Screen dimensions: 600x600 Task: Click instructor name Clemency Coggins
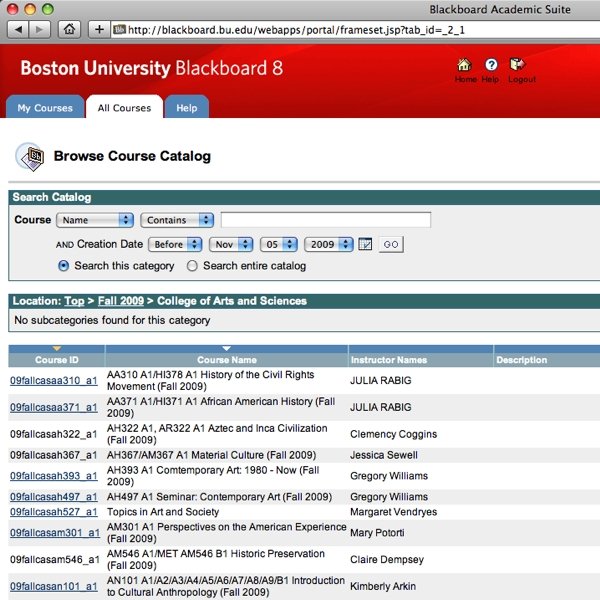(x=393, y=434)
